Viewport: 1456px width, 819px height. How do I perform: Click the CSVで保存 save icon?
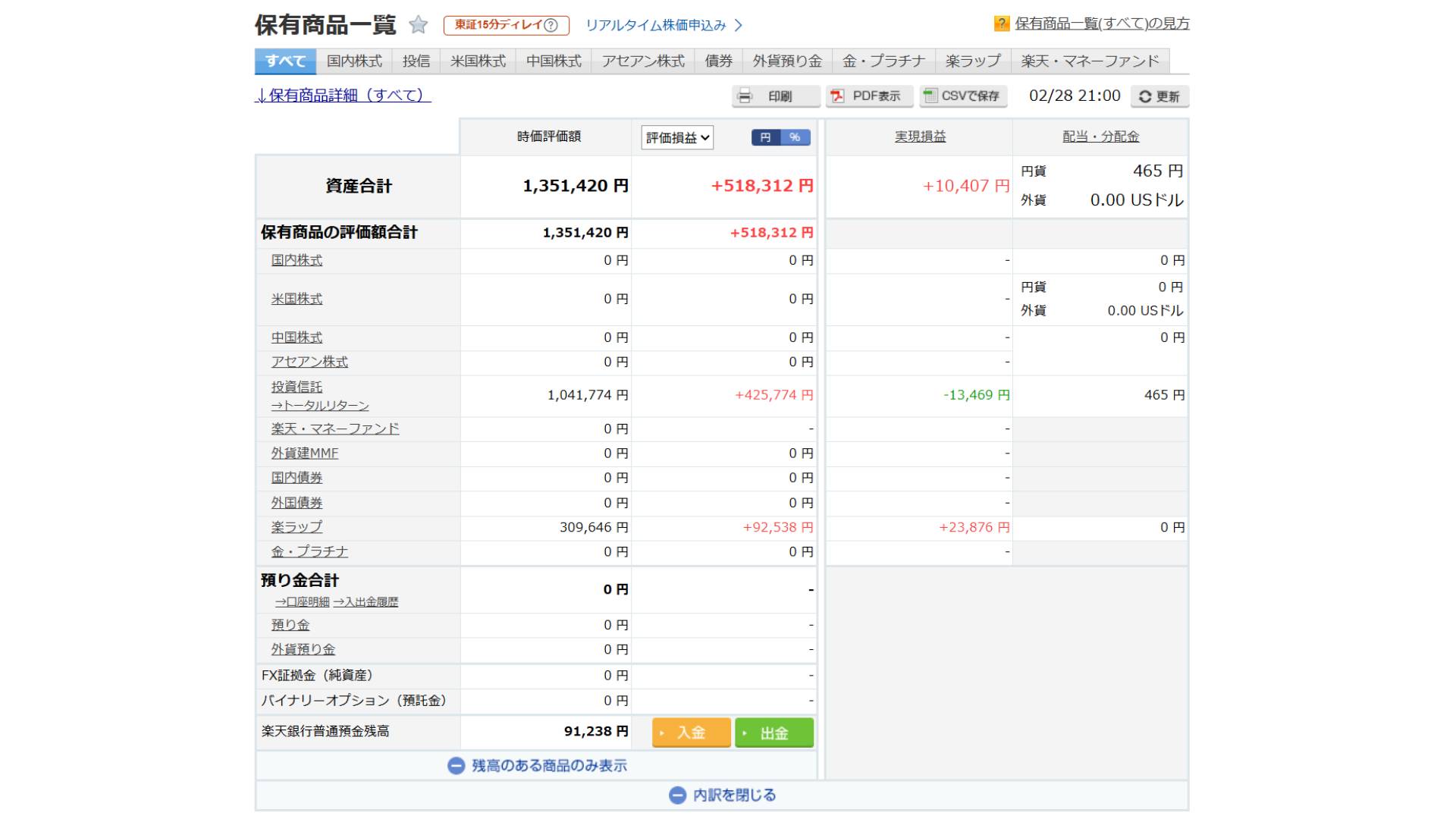(x=931, y=96)
